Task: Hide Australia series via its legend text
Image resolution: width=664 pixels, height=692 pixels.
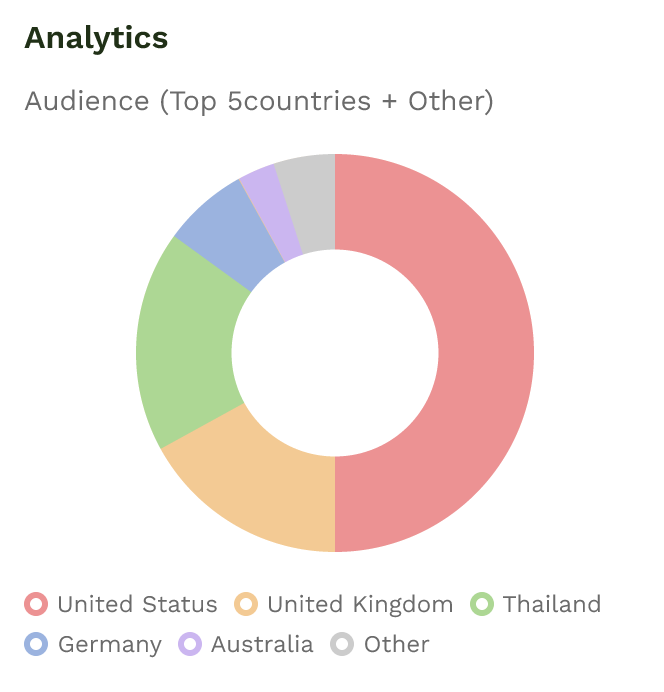Action: [262, 644]
